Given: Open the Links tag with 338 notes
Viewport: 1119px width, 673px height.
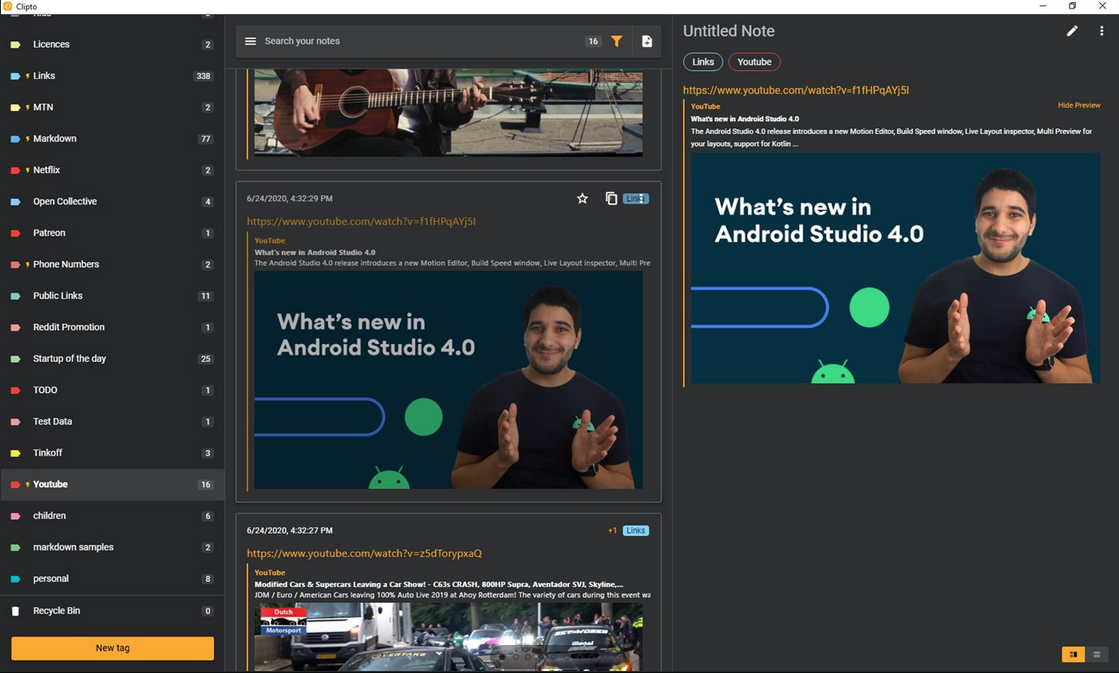Looking at the screenshot, I should [112, 76].
